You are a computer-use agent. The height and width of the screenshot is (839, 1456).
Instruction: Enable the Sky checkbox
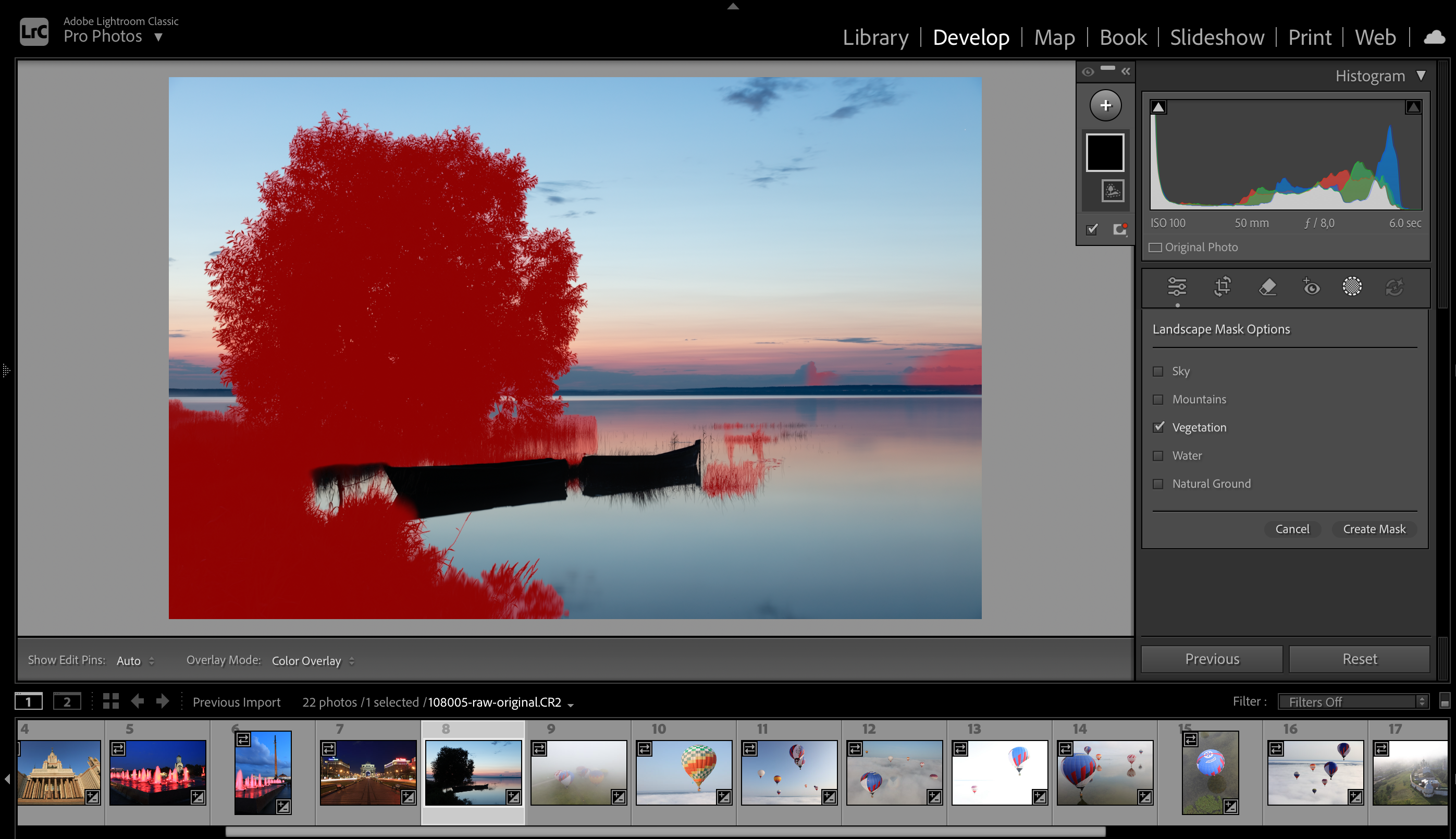pyautogui.click(x=1157, y=372)
